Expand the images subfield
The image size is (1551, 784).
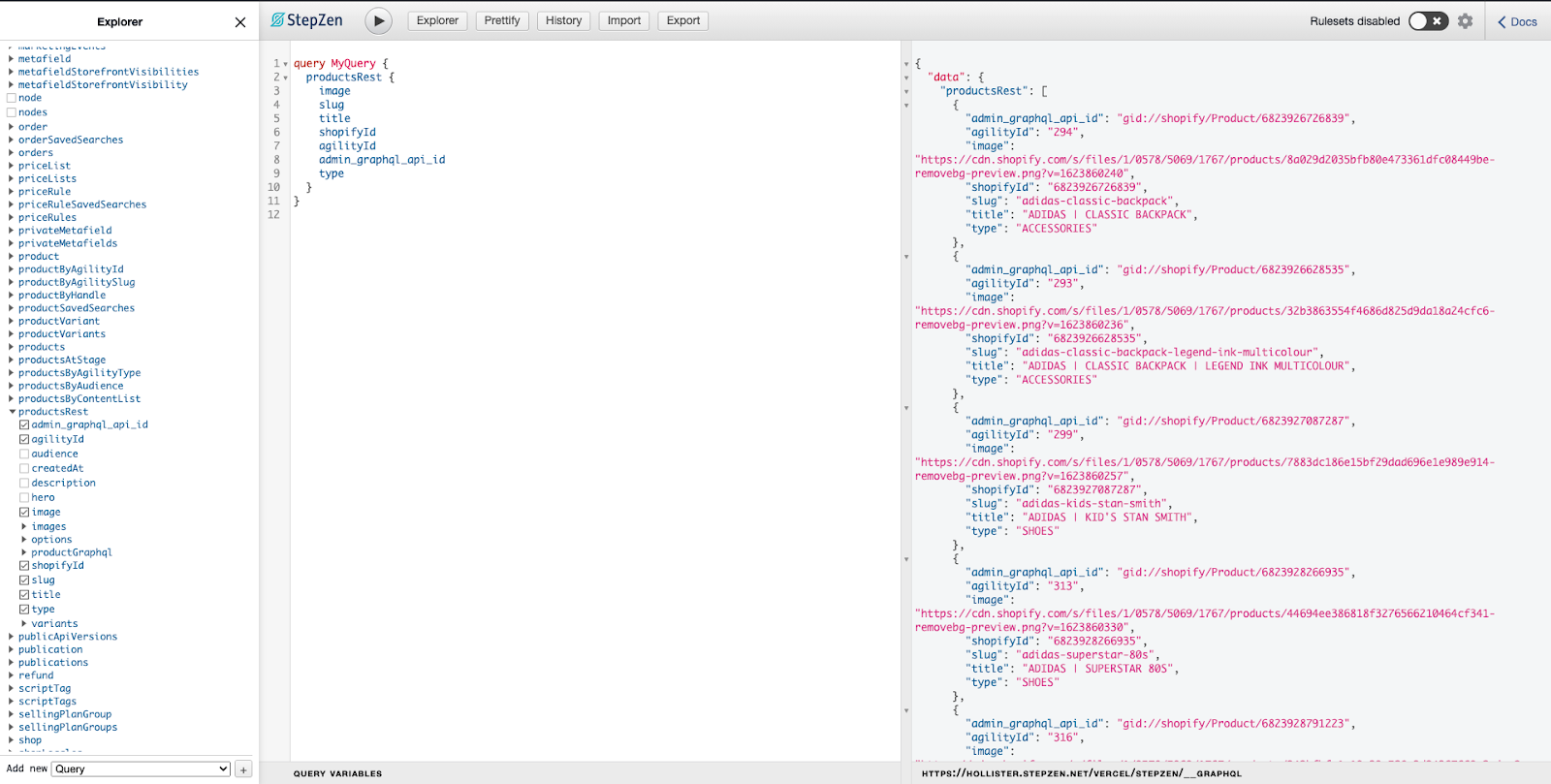24,526
